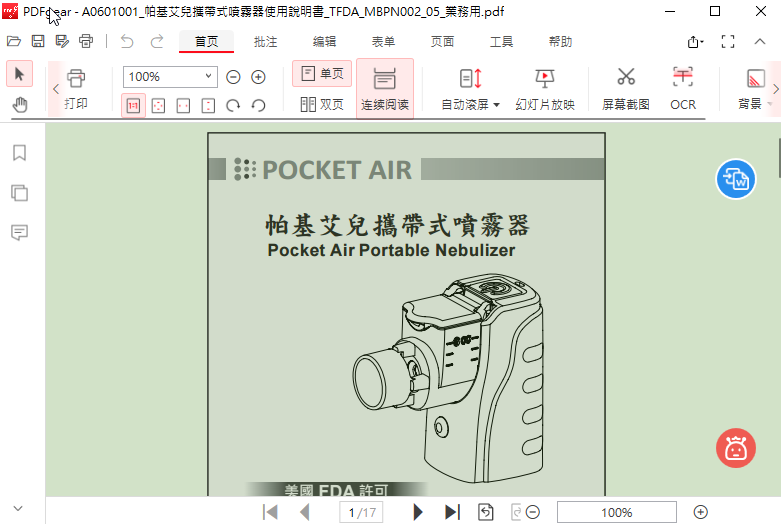Click quick-access printer icon in top bar

tap(86, 41)
